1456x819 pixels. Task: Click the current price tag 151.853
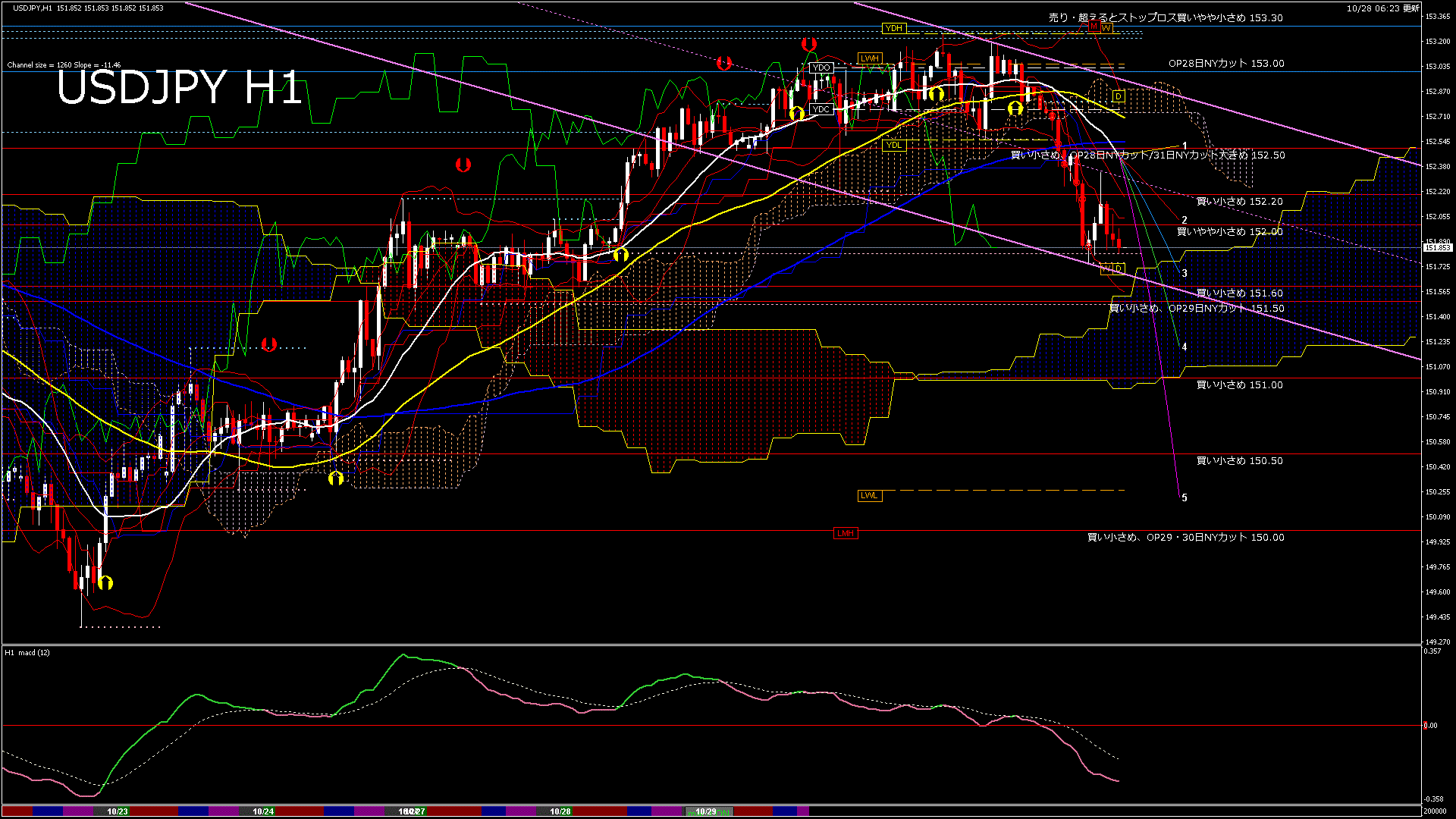tap(1437, 248)
